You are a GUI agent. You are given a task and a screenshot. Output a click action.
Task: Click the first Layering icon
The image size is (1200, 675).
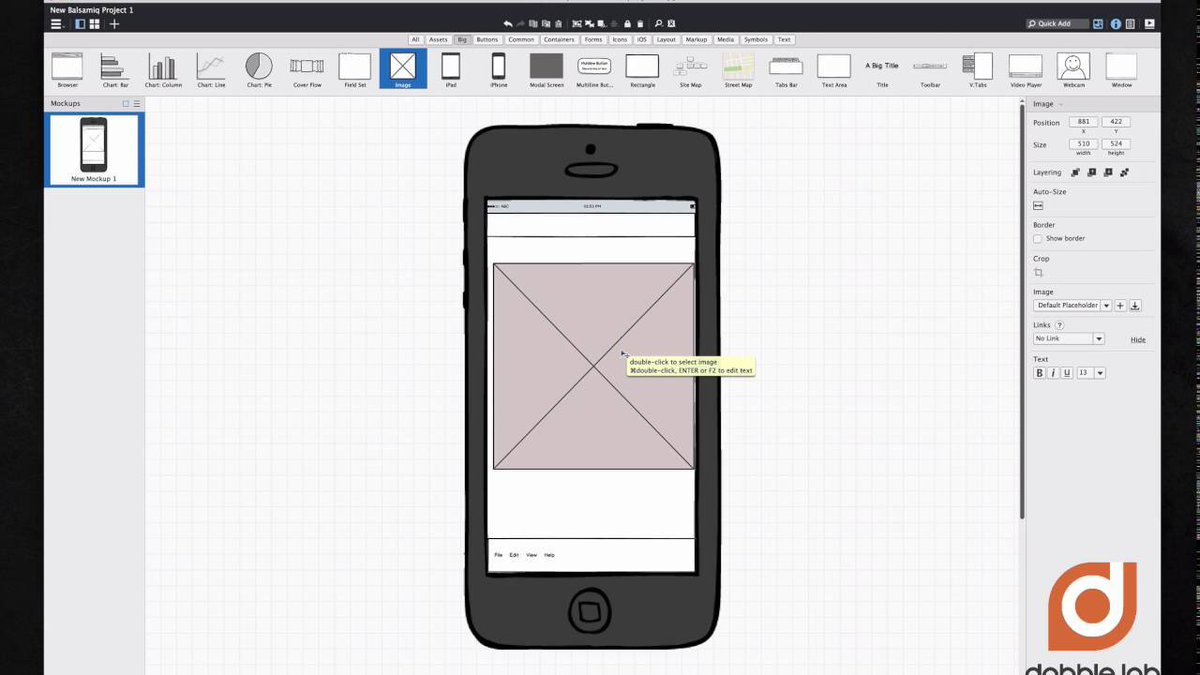1076,172
